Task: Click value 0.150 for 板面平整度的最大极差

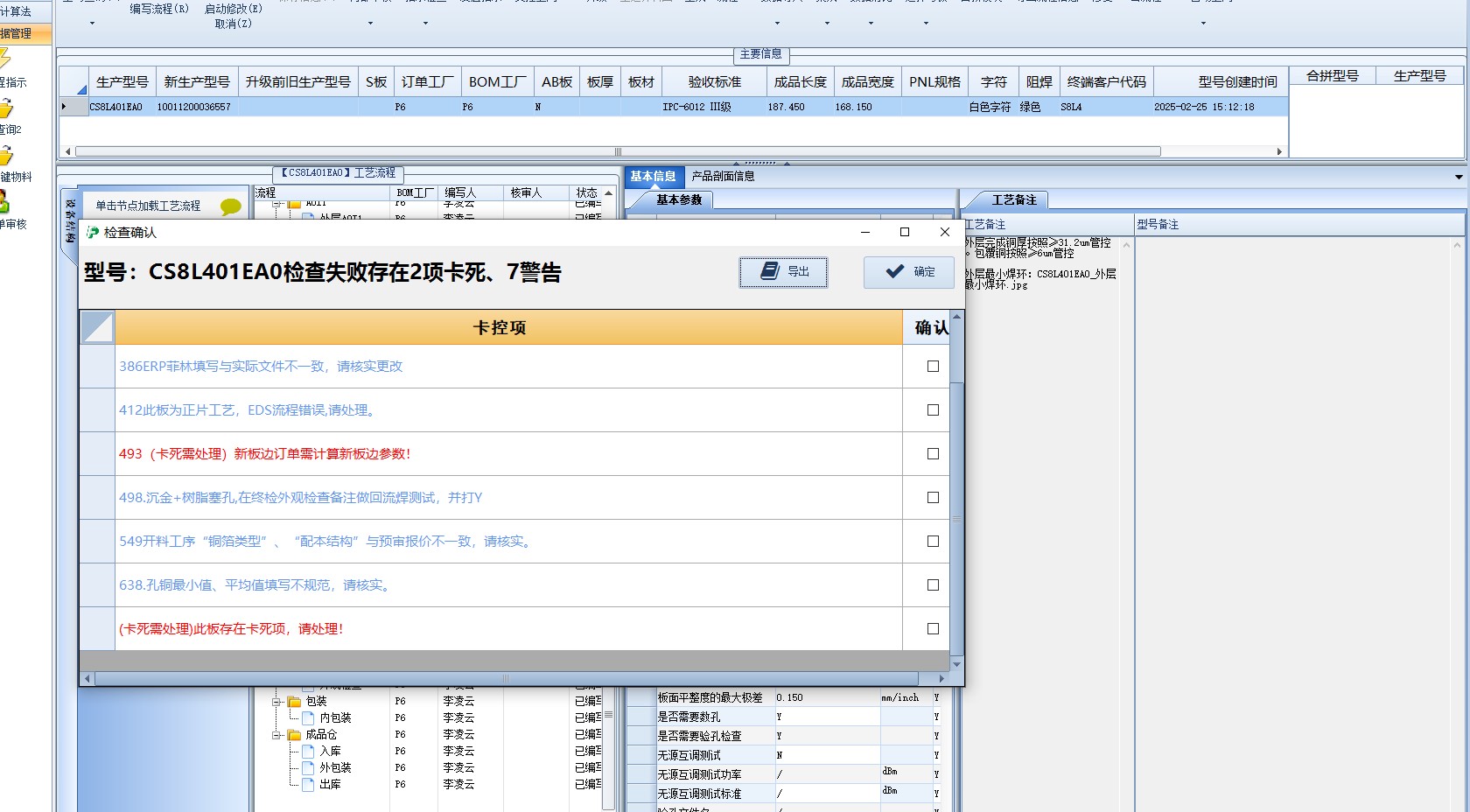Action: [x=827, y=697]
